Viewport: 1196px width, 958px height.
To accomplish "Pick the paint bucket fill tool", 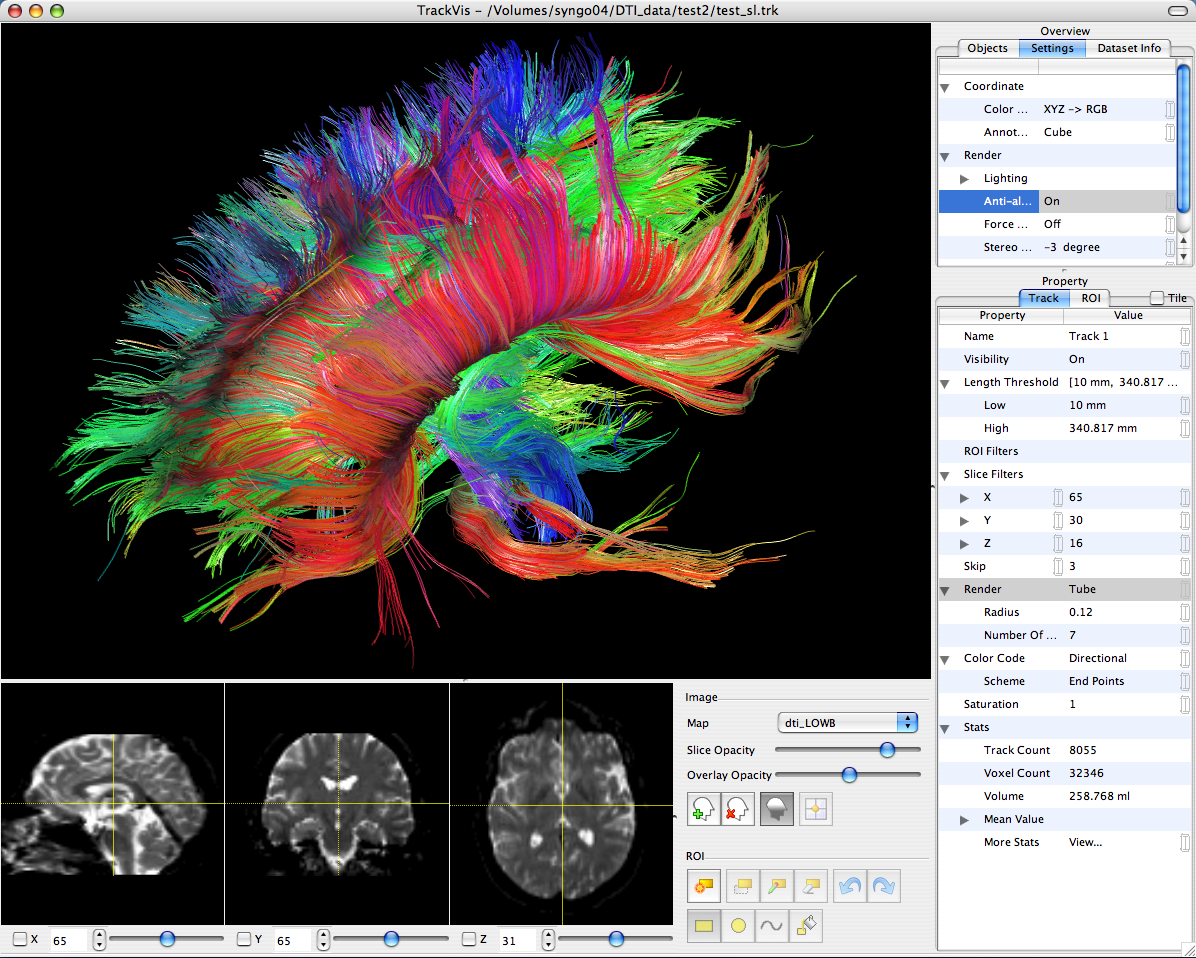I will pyautogui.click(x=805, y=926).
